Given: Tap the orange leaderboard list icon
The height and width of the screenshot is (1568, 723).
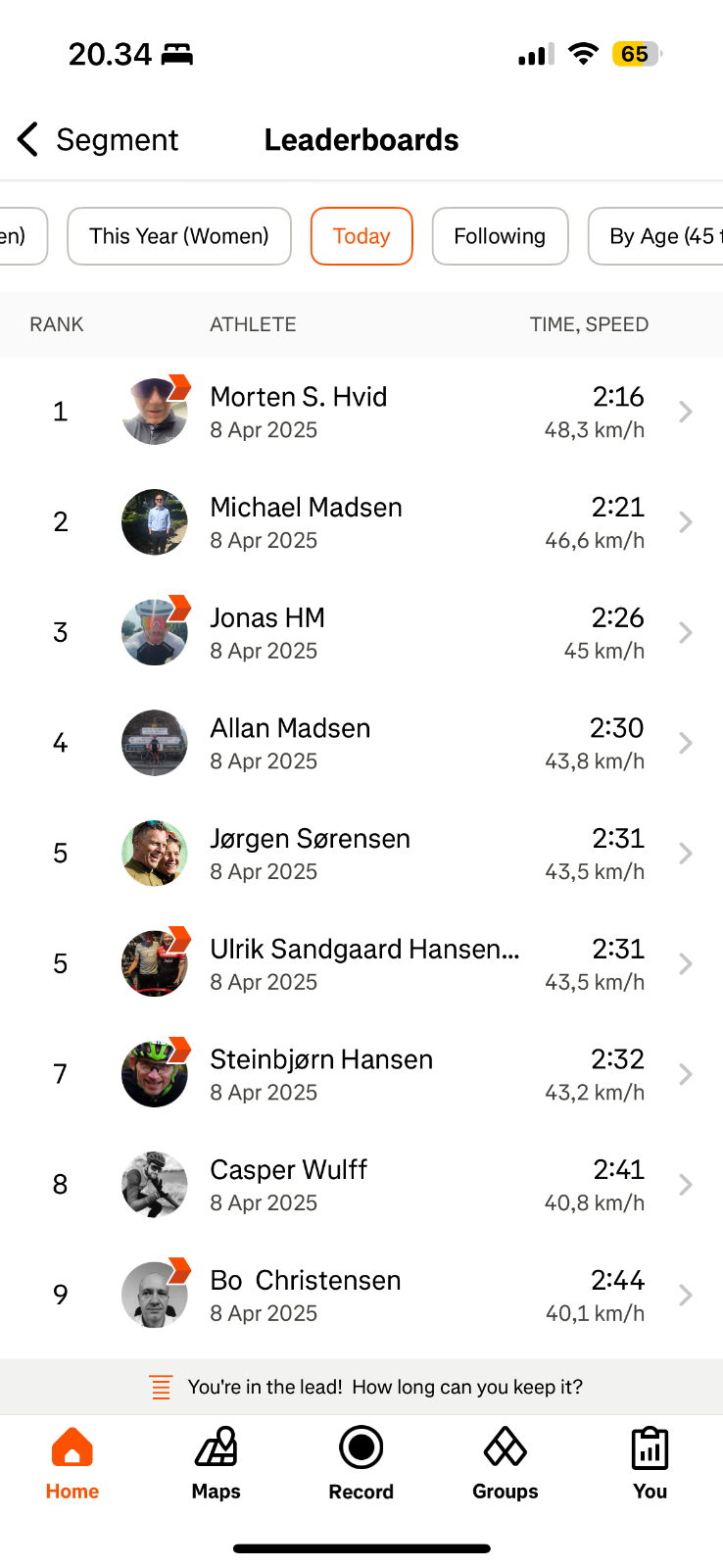Looking at the screenshot, I should (161, 1388).
